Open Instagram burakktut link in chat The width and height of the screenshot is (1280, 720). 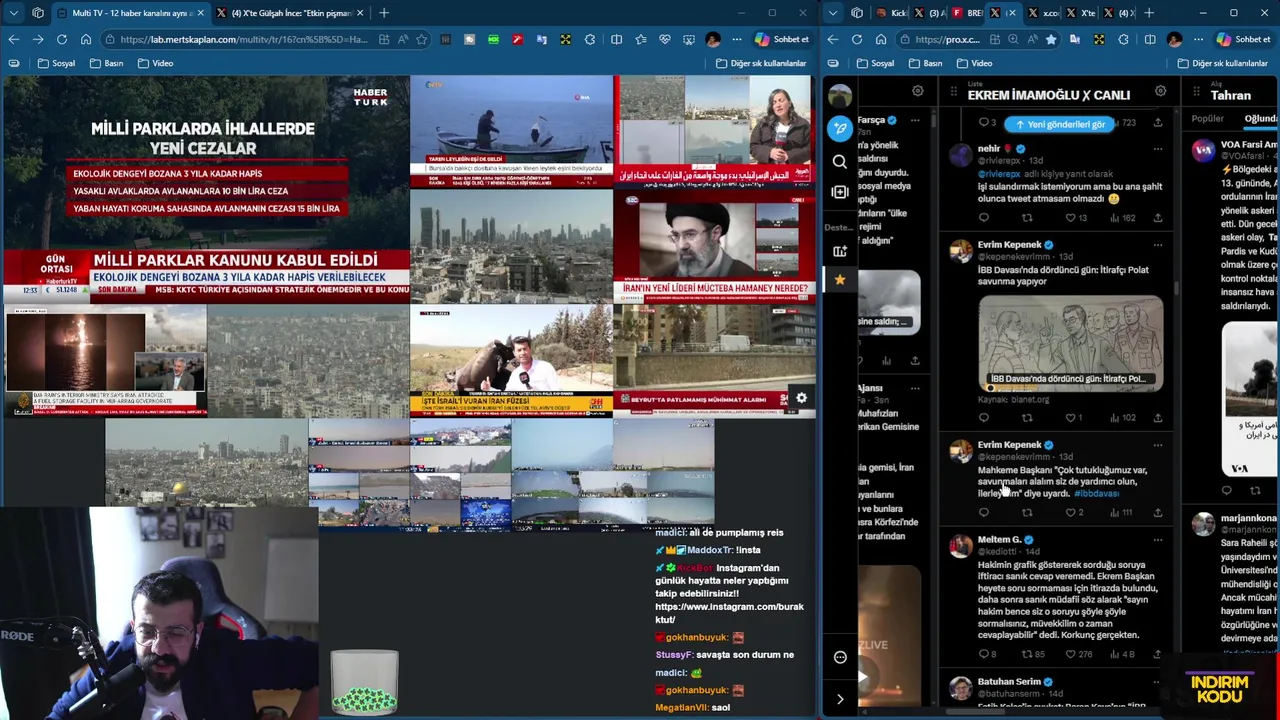pos(729,613)
